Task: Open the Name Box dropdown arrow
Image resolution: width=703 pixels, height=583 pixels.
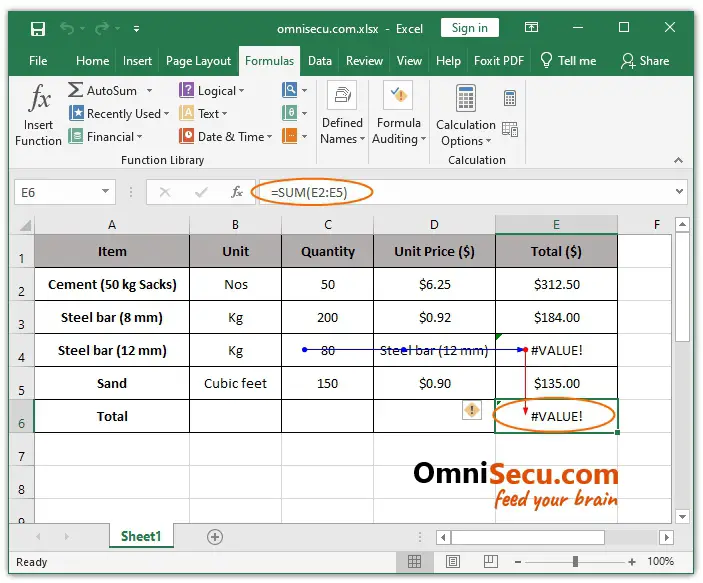Action: (106, 191)
